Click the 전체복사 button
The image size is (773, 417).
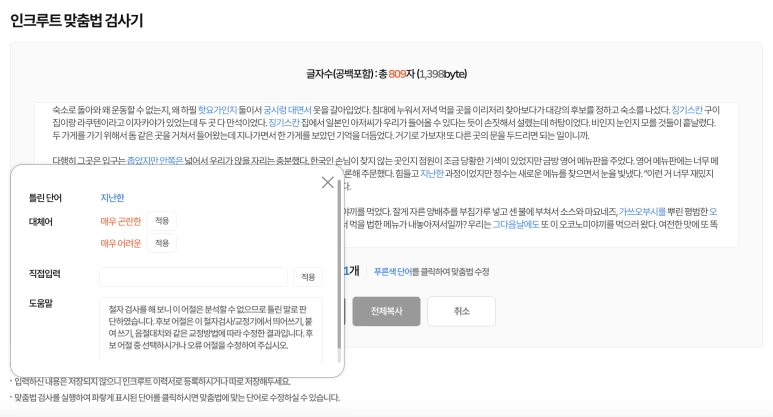(386, 311)
